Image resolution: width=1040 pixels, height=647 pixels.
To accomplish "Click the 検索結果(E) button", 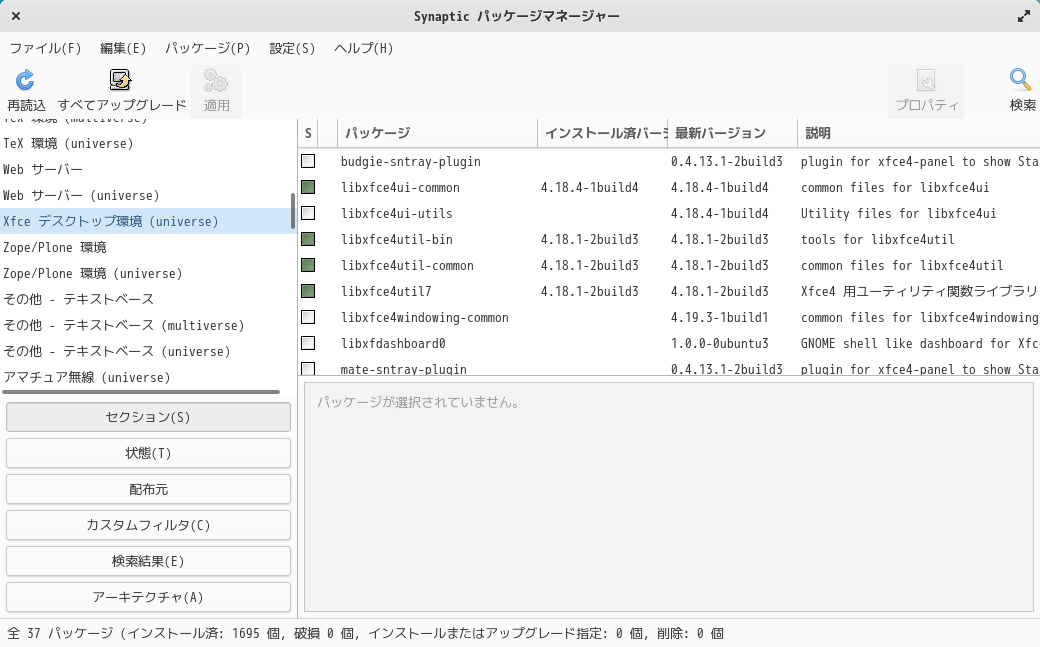I will (148, 561).
